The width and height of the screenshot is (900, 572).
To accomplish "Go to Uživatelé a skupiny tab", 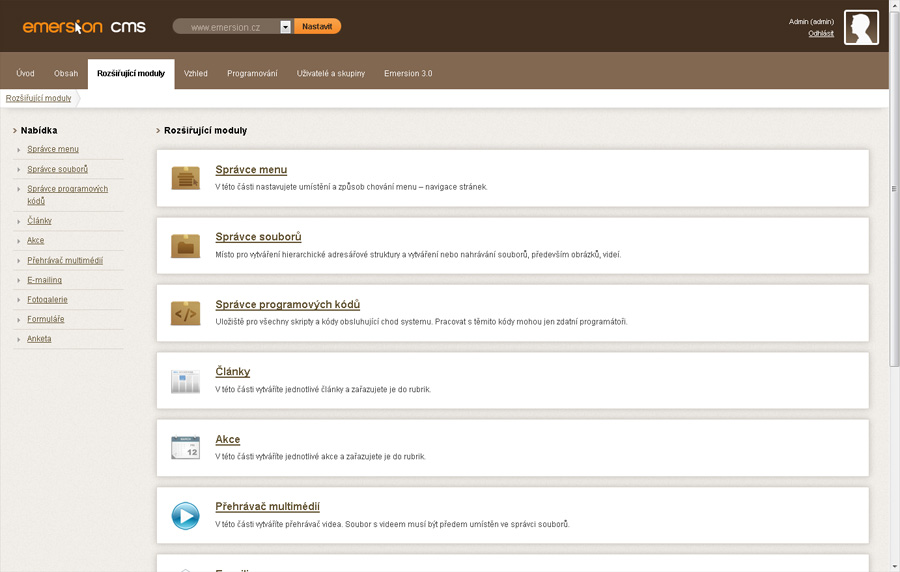I will click(331, 74).
